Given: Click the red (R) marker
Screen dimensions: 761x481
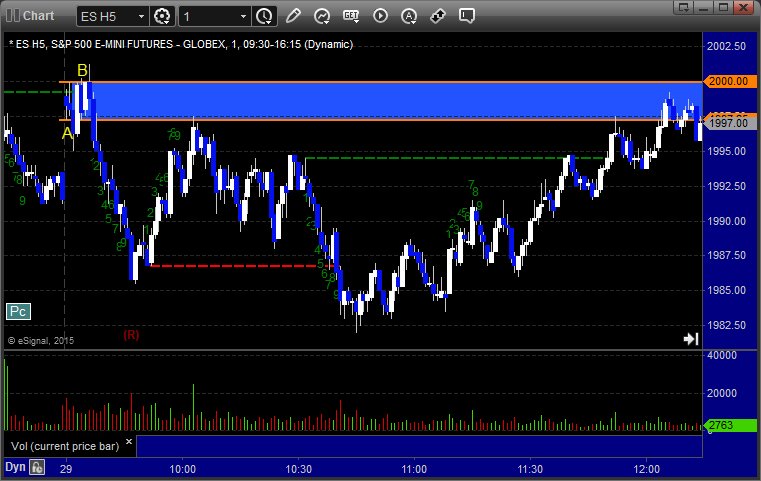Looking at the screenshot, I should [131, 335].
